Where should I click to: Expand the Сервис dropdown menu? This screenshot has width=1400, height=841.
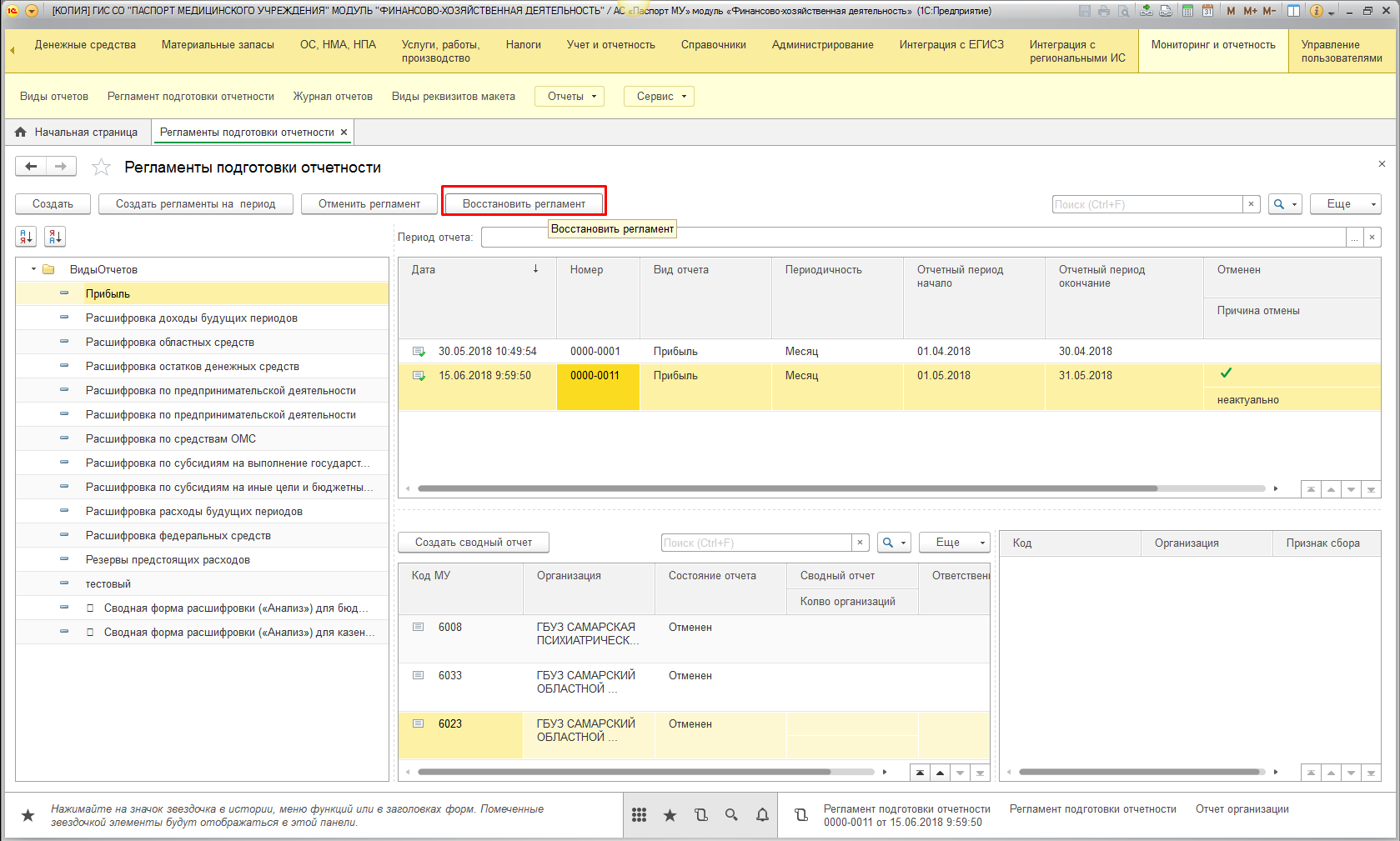pyautogui.click(x=660, y=97)
